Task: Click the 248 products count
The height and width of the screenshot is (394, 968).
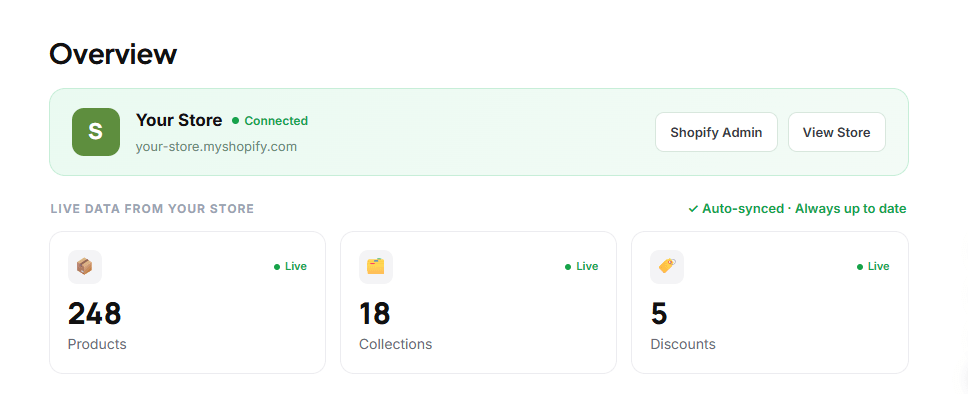Action: [94, 313]
